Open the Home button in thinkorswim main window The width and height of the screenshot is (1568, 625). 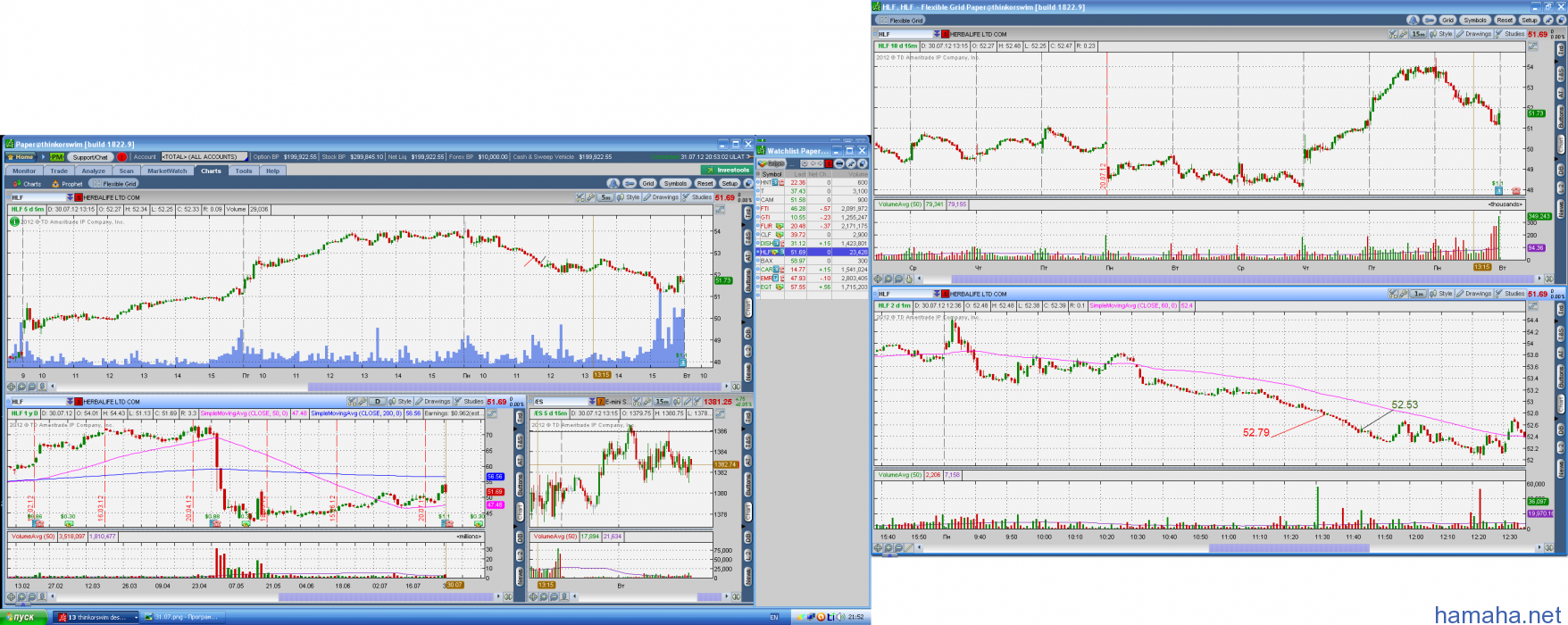point(21,157)
